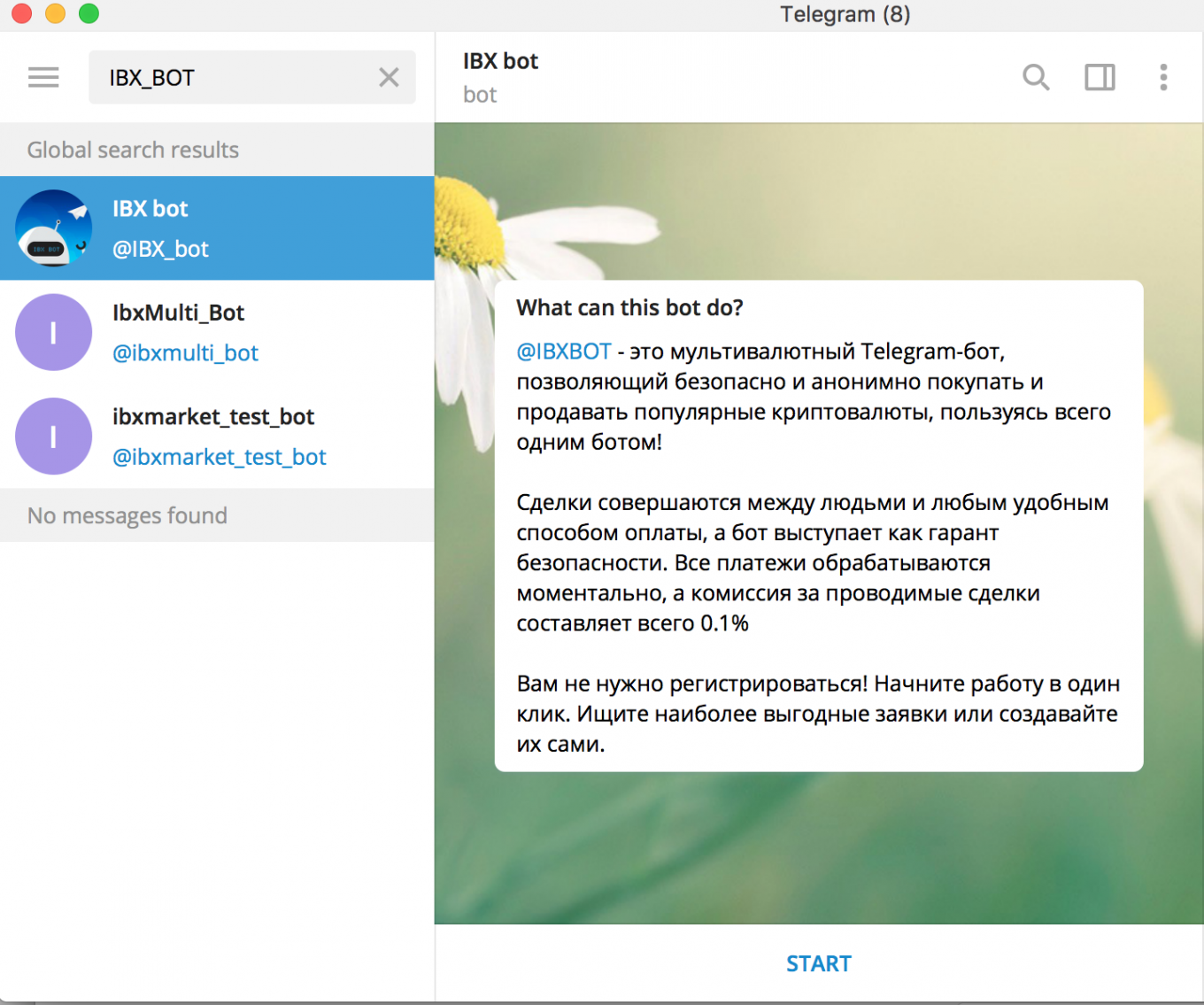
Task: Click the @IBX_bot username in results
Action: [160, 250]
